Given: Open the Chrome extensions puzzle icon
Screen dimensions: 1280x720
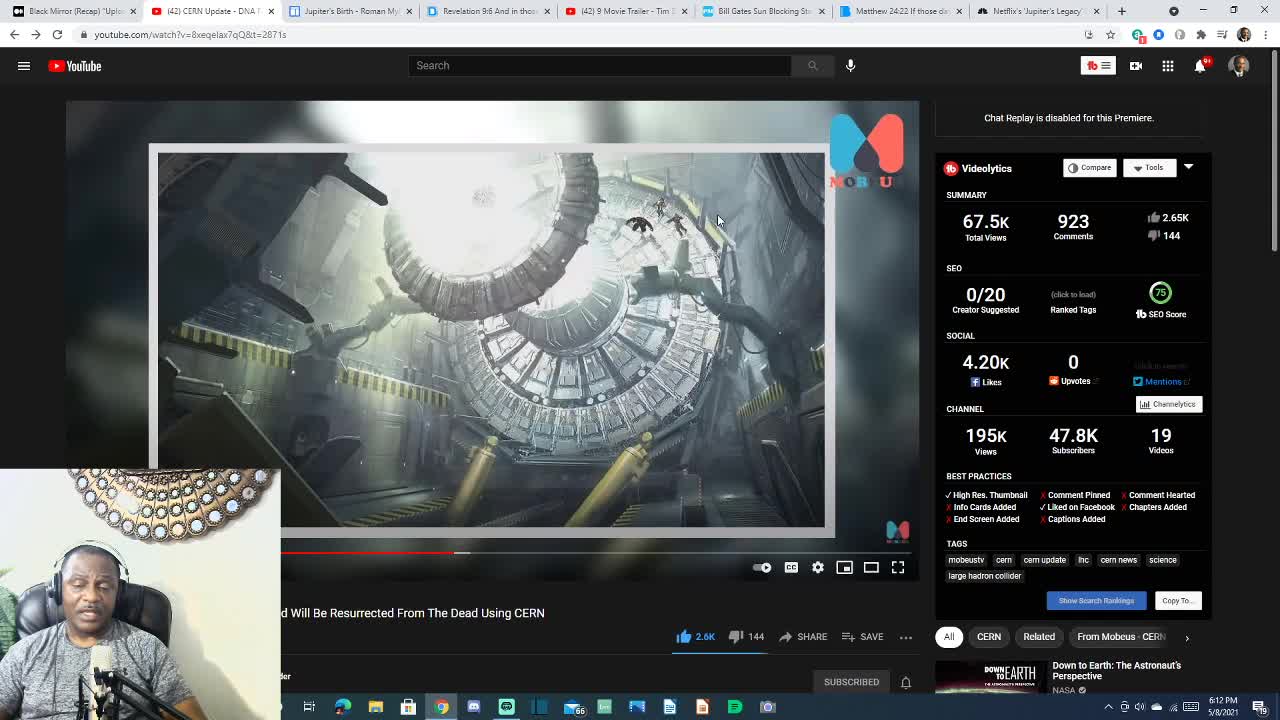Looking at the screenshot, I should click(x=1201, y=34).
